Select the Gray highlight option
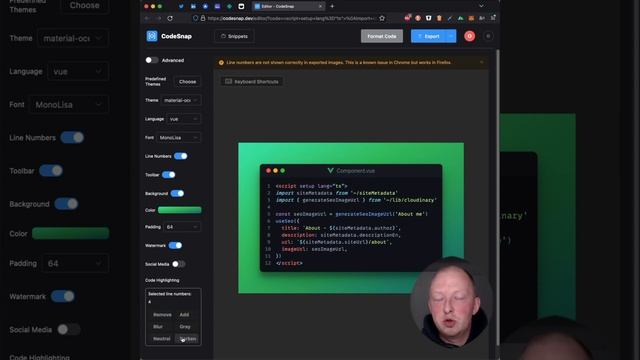The image size is (640, 360). 185,327
